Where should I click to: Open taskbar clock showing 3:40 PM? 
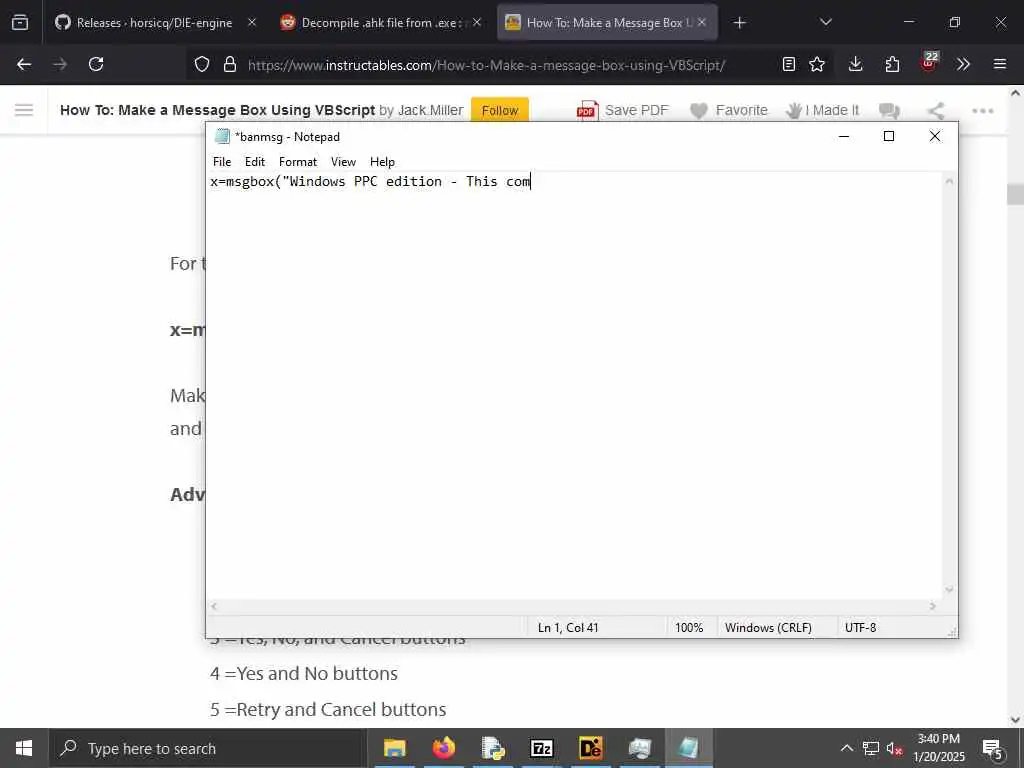tap(938, 748)
